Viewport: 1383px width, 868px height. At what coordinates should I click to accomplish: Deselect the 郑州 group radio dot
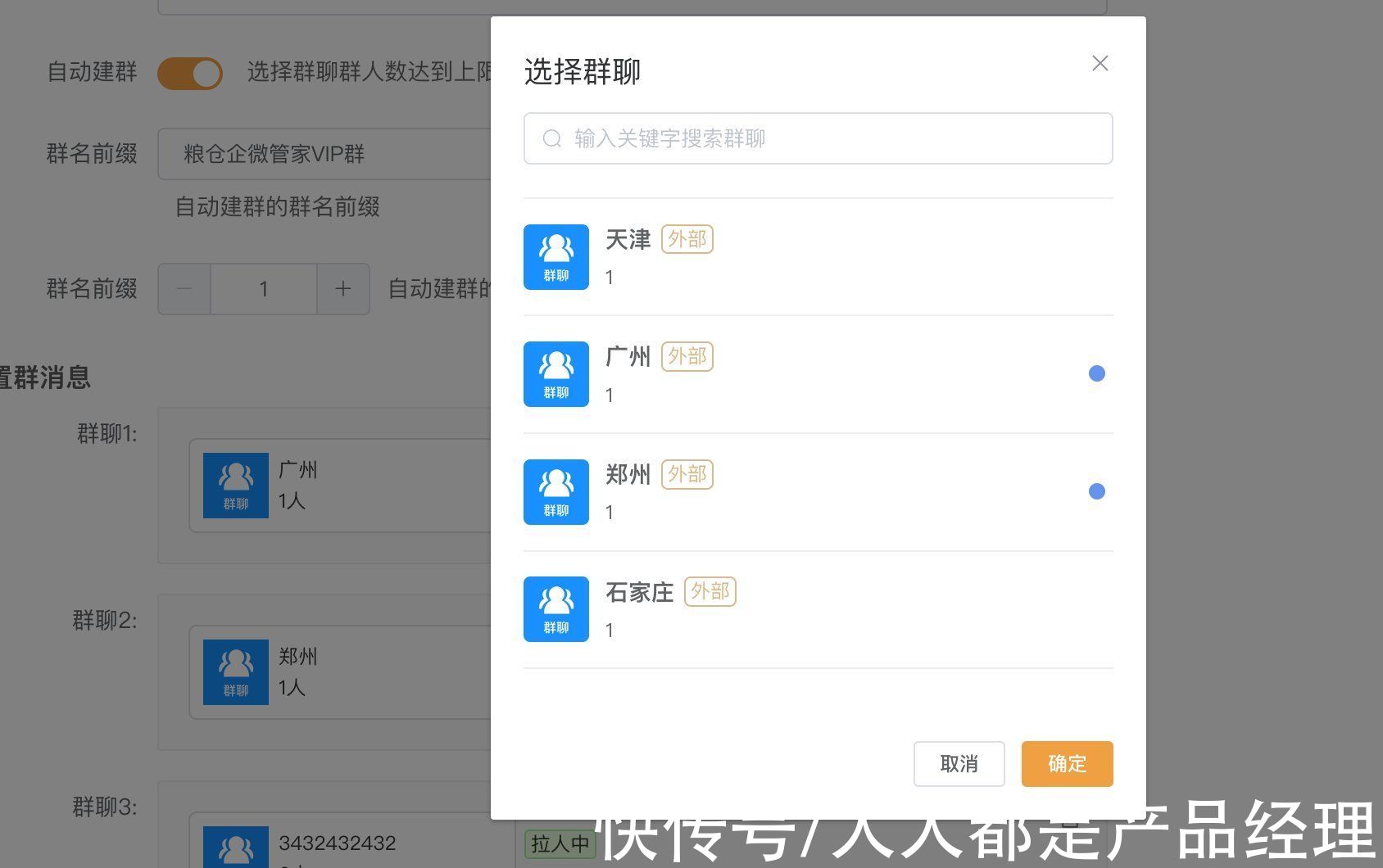[1097, 491]
